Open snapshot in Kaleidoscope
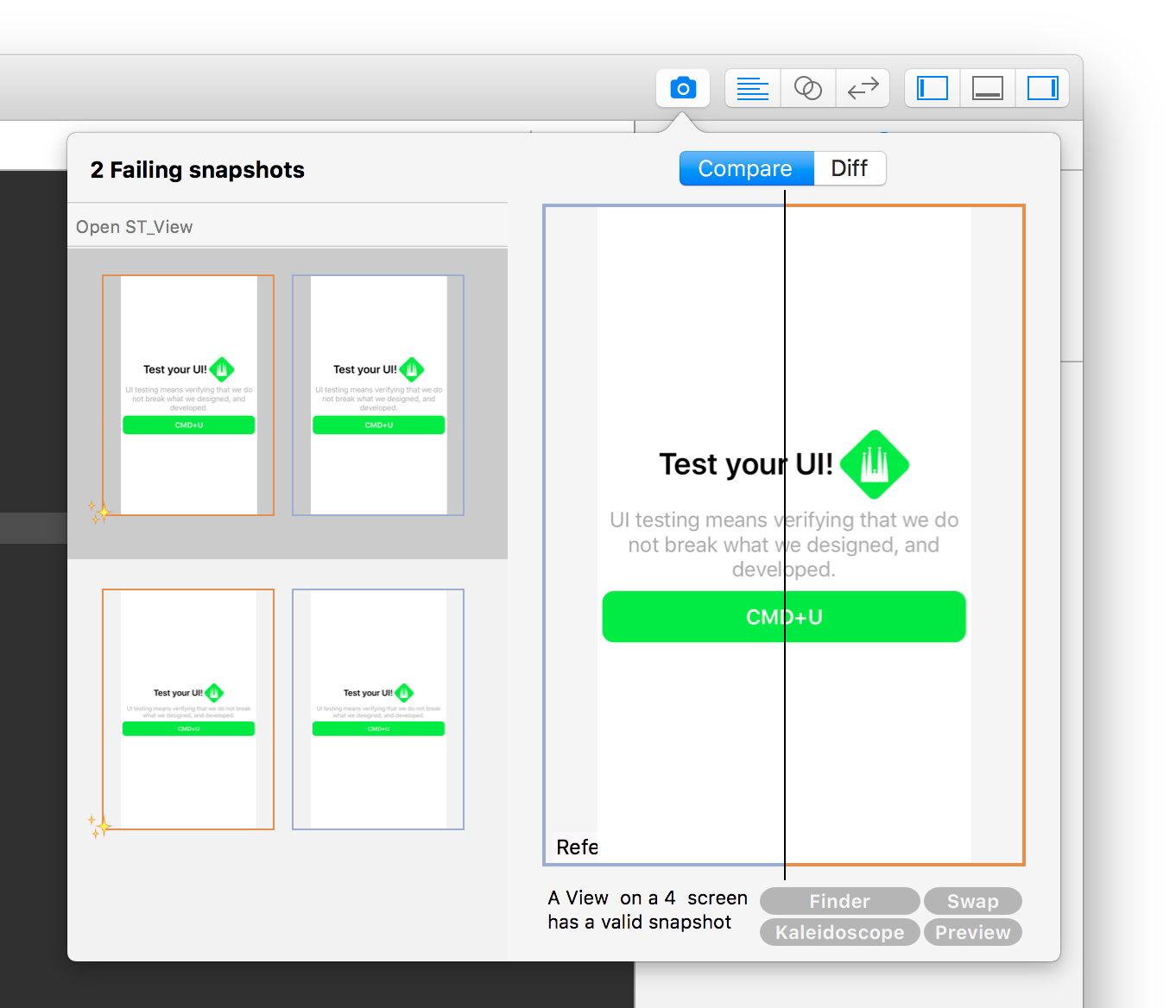 (x=839, y=932)
